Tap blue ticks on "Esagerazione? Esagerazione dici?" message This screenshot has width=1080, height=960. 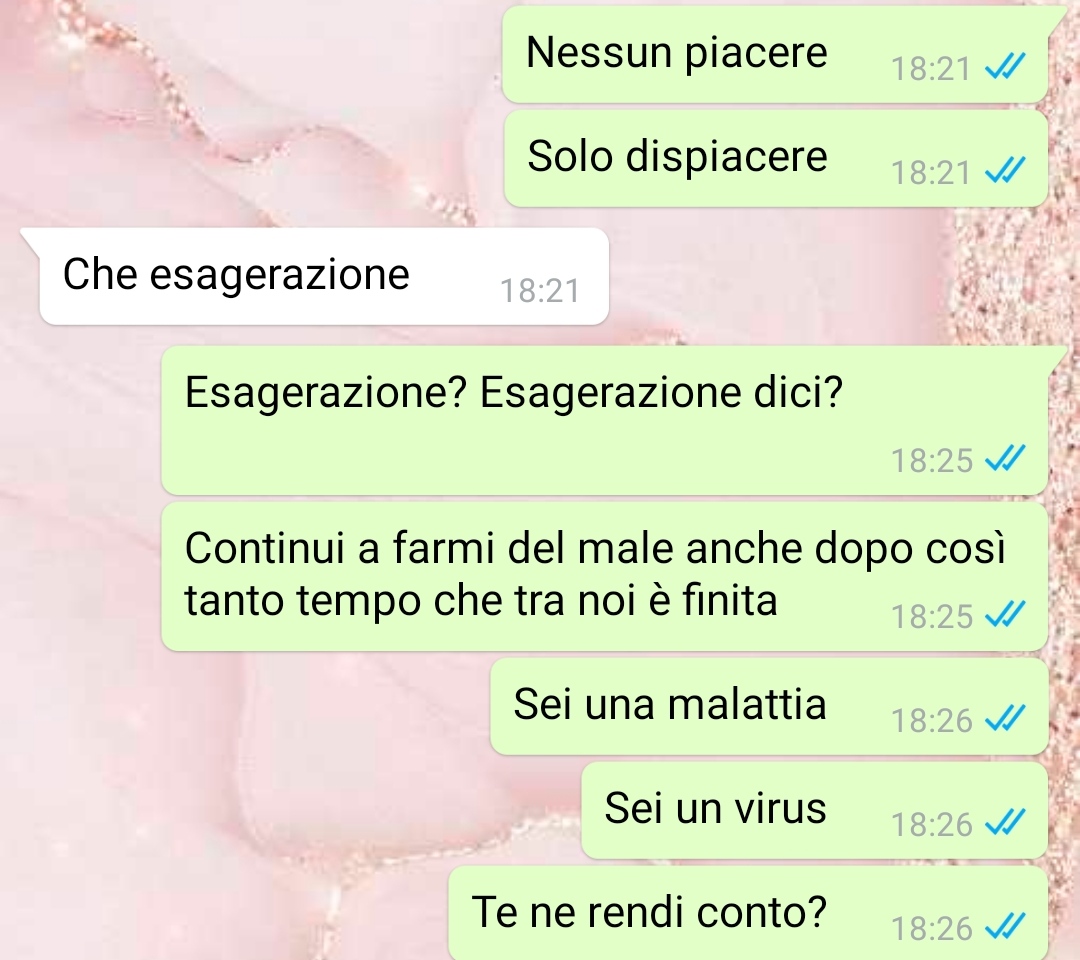(1005, 458)
